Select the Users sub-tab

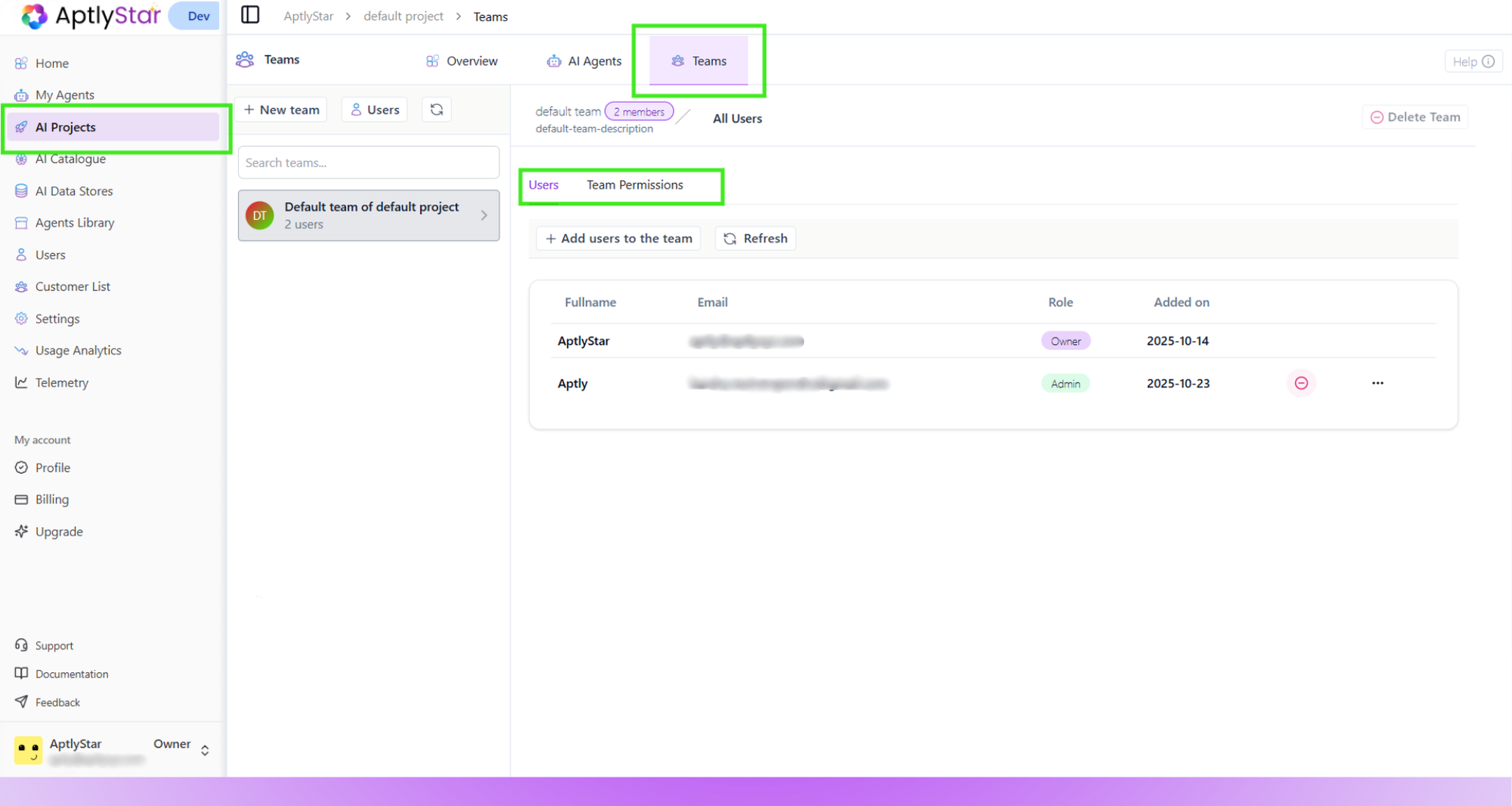click(544, 184)
